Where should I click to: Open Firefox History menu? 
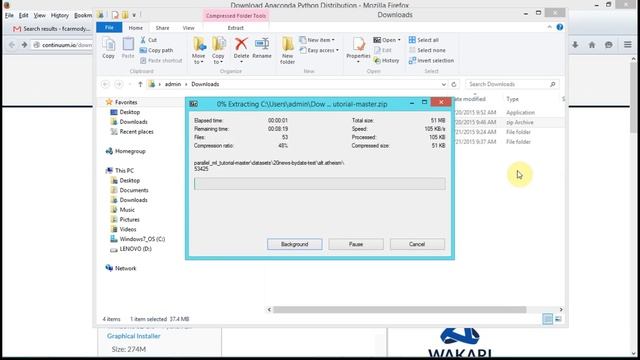(x=60, y=15)
